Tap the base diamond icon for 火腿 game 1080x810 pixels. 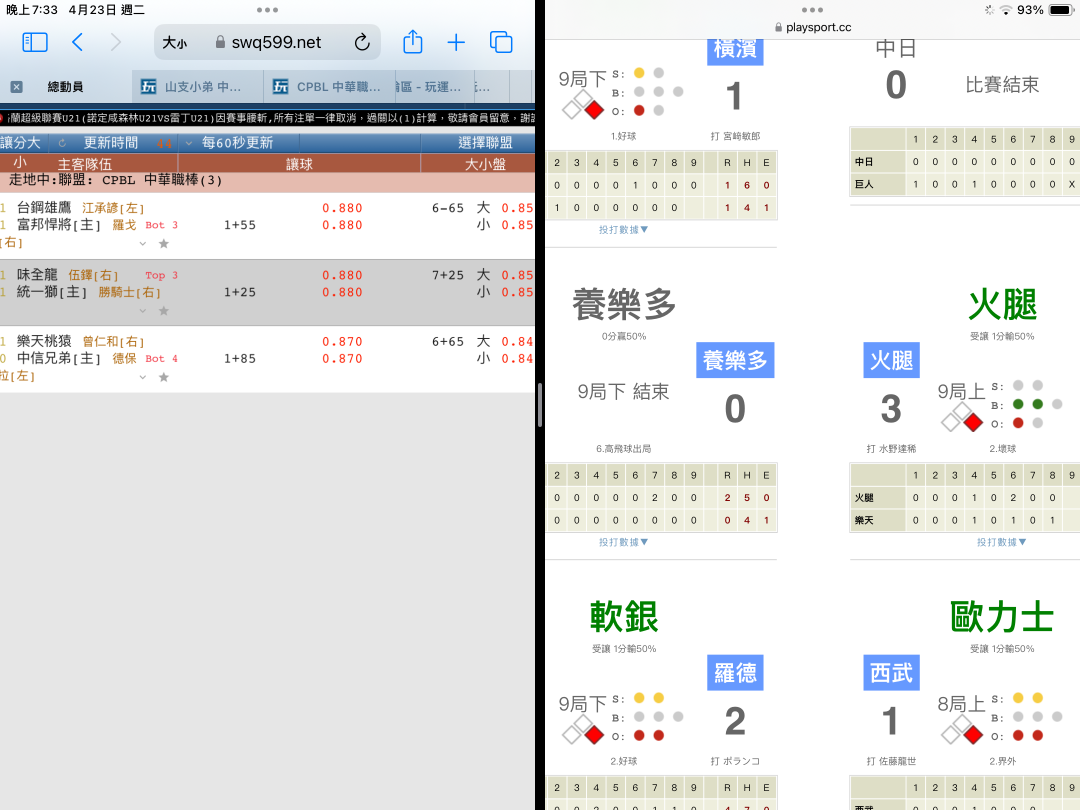[962, 417]
